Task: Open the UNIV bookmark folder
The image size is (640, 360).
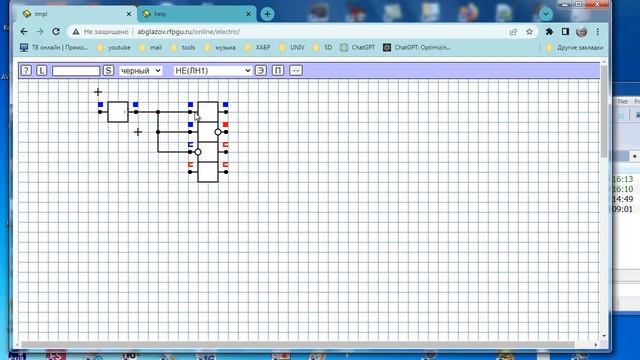Action: pyautogui.click(x=292, y=47)
